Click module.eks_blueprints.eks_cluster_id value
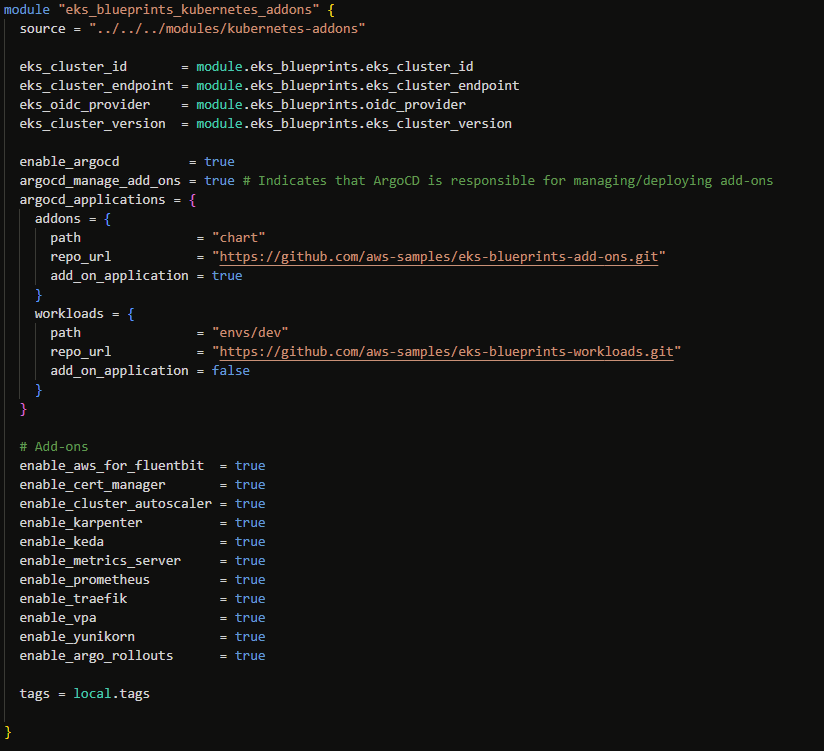This screenshot has width=824, height=751. pos(335,67)
